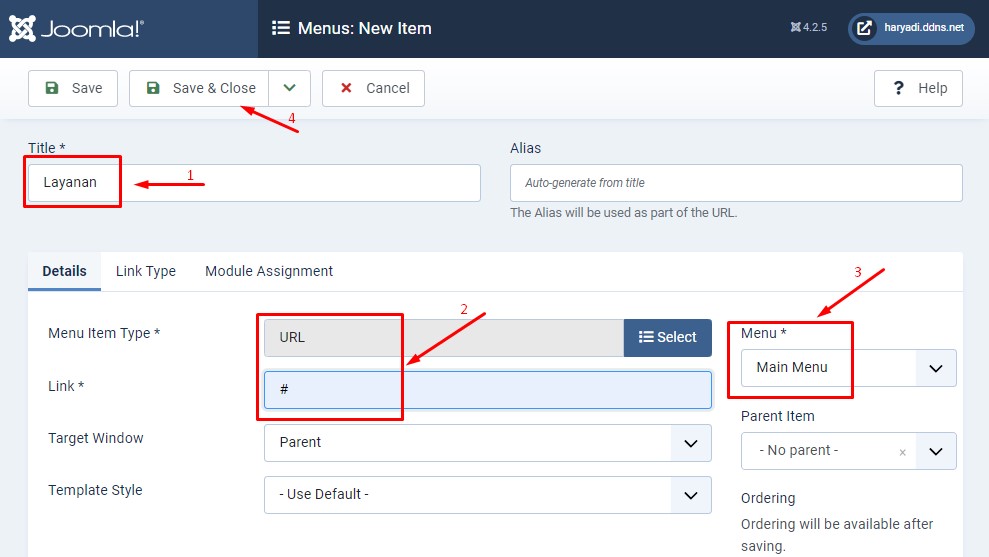
Task: Click the Alias input field
Action: [736, 183]
